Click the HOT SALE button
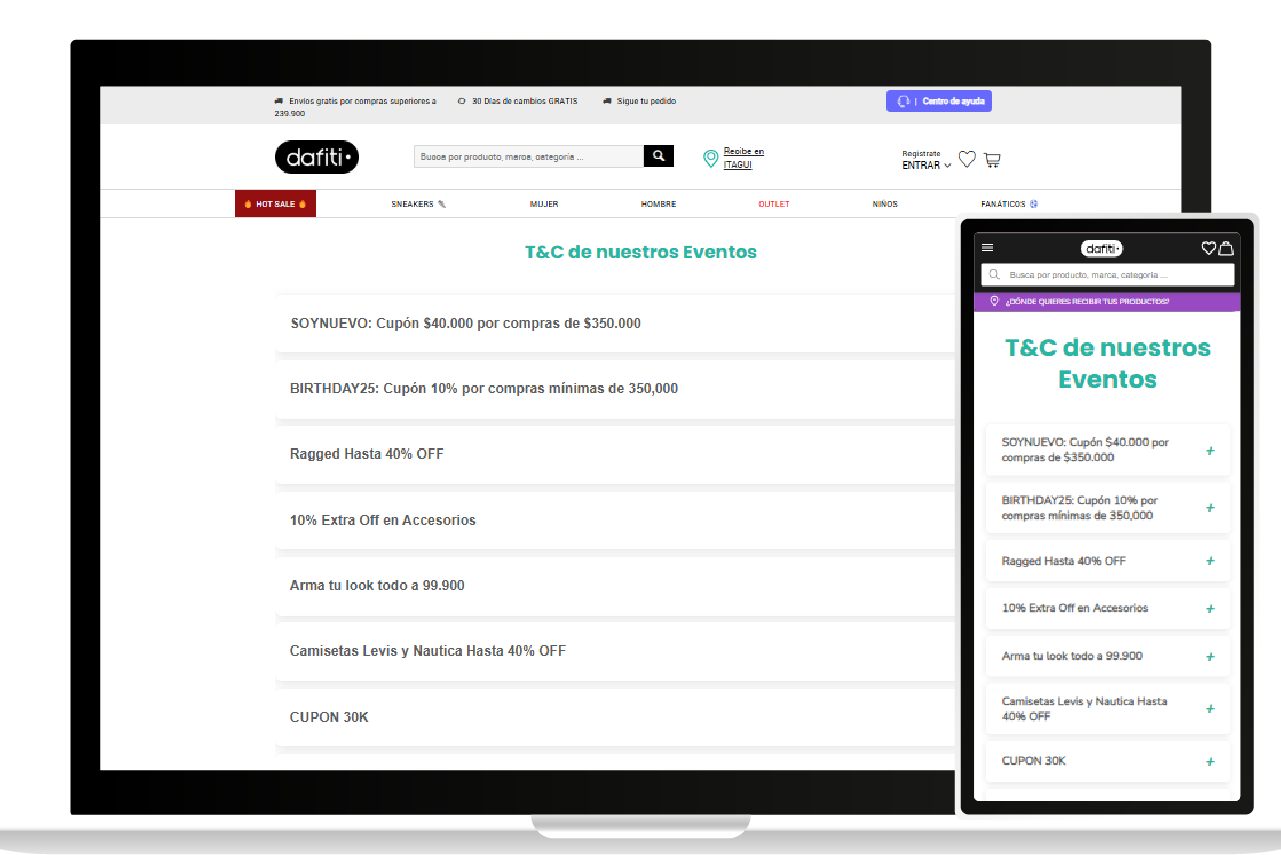 coord(275,204)
